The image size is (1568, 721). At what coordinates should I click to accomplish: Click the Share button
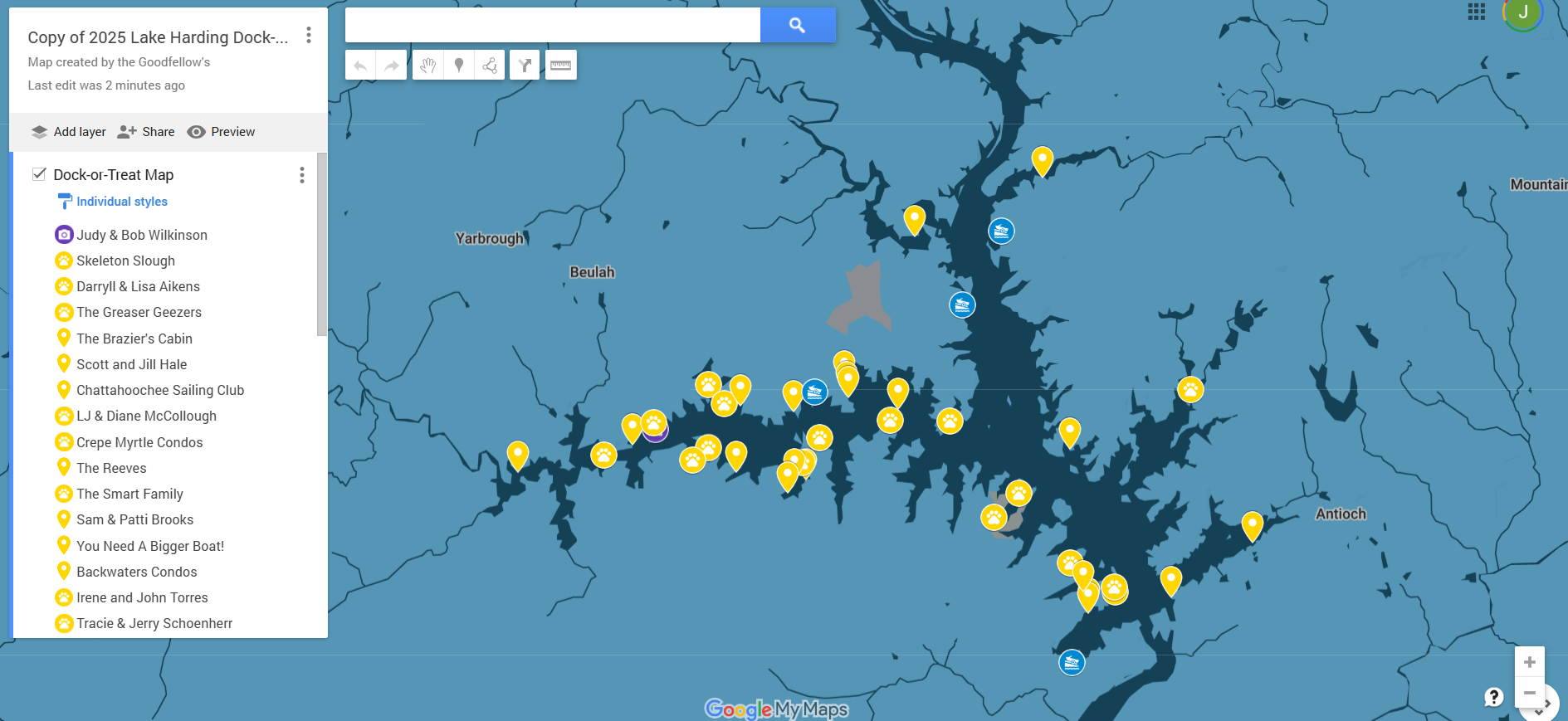coord(146,132)
